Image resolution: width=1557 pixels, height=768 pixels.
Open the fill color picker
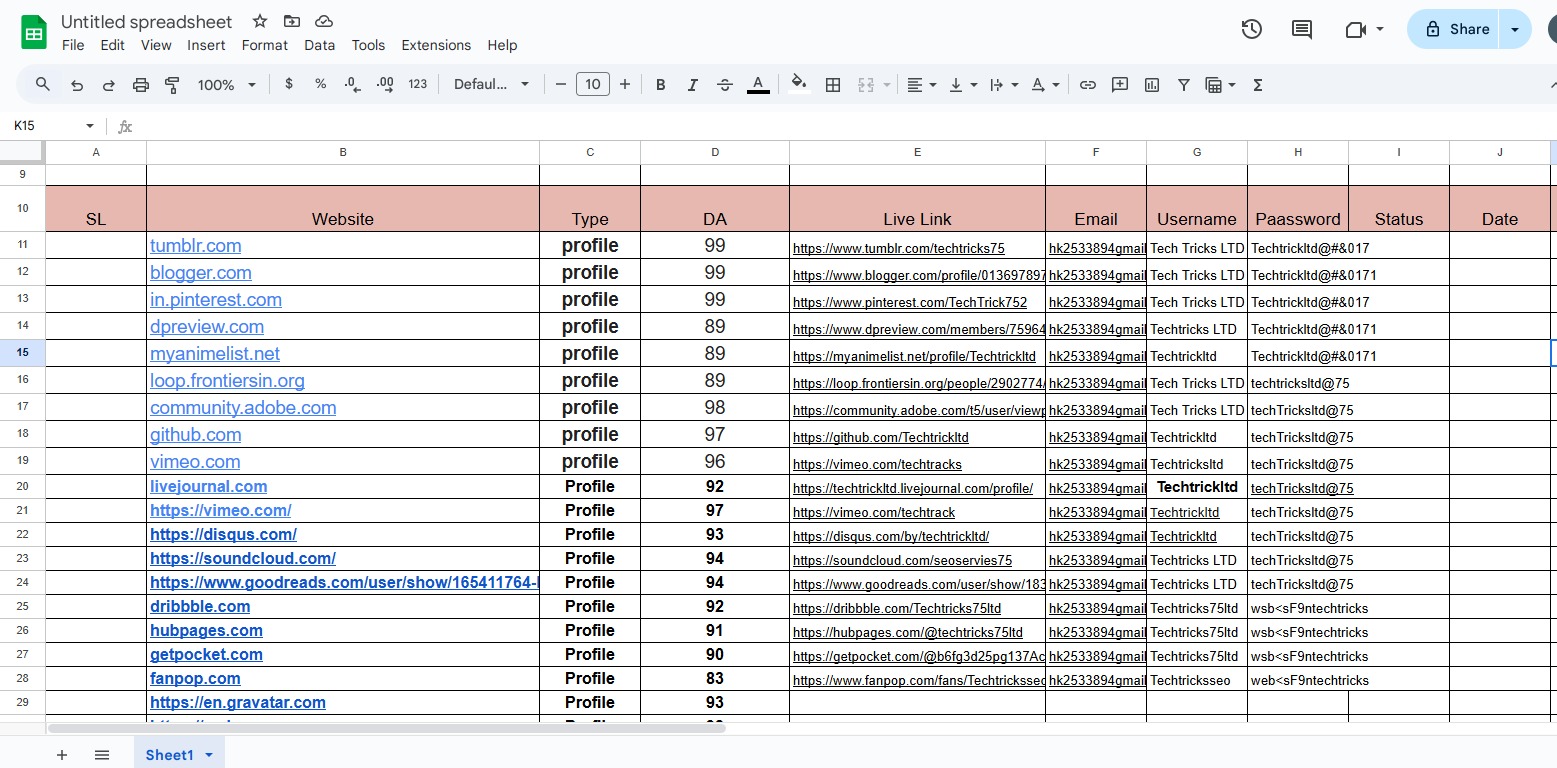point(798,85)
